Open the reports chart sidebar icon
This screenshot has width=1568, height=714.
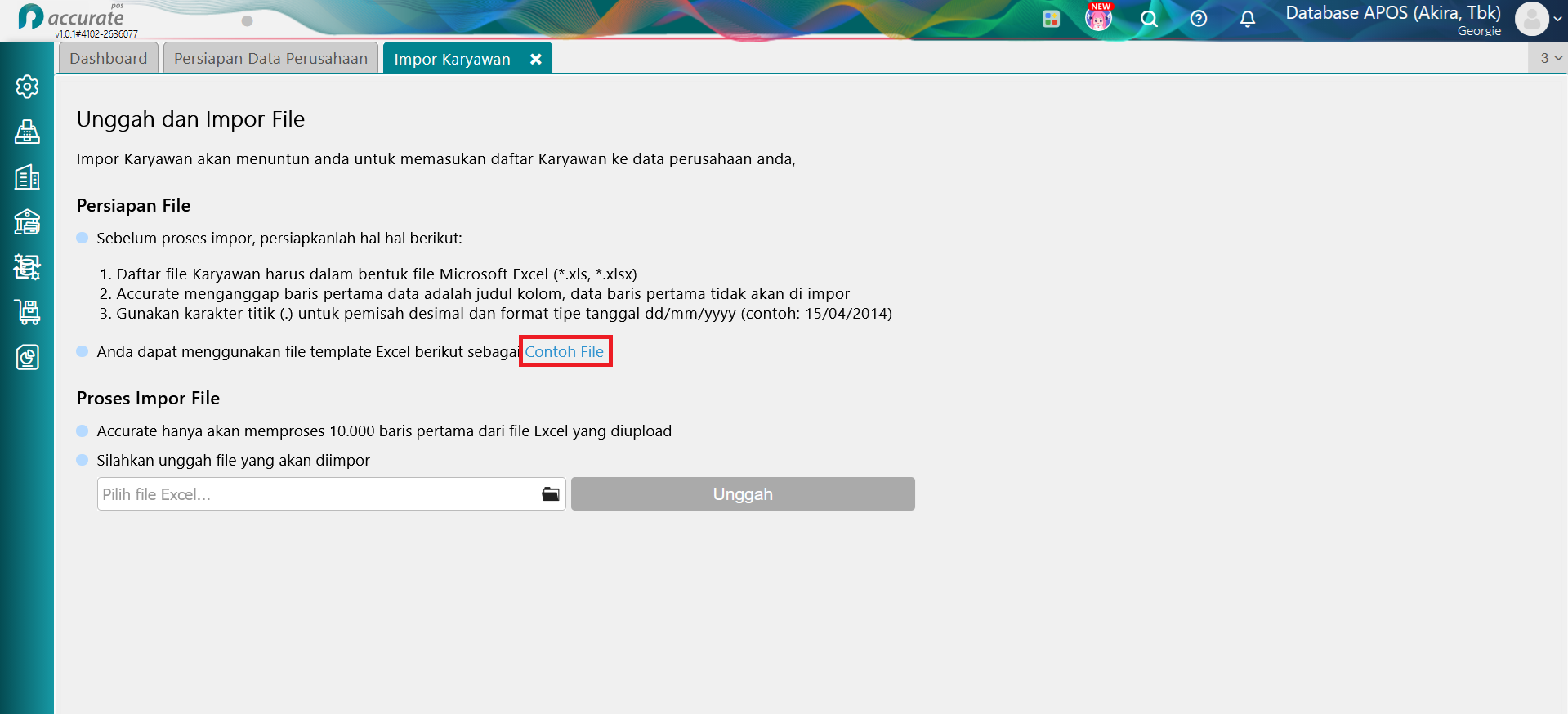coord(27,356)
